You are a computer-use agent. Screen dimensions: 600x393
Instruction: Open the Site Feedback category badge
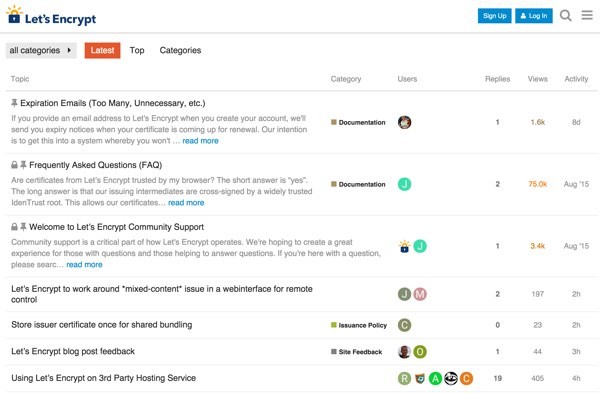(x=357, y=352)
